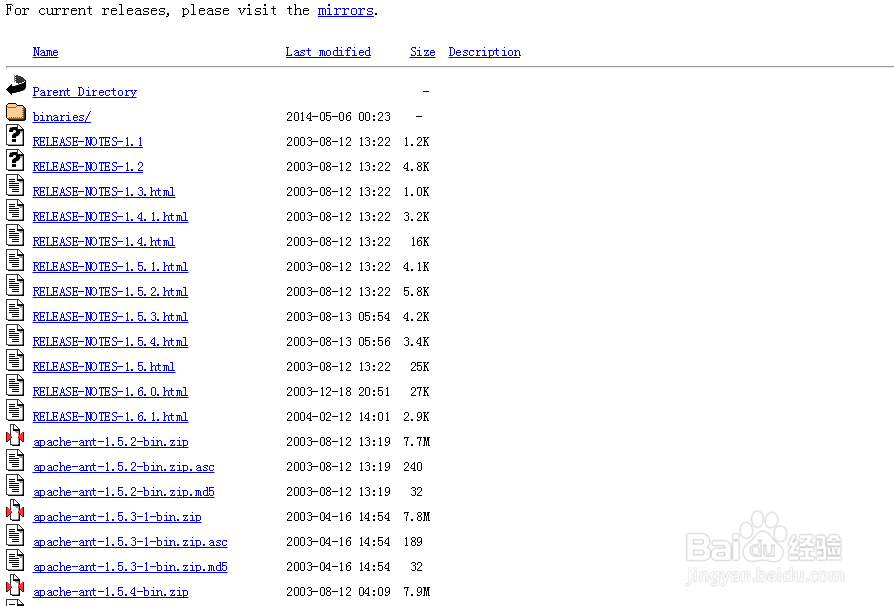Click the document icon beside RELEASE-NOTES-1.6.0.html

tap(15, 386)
